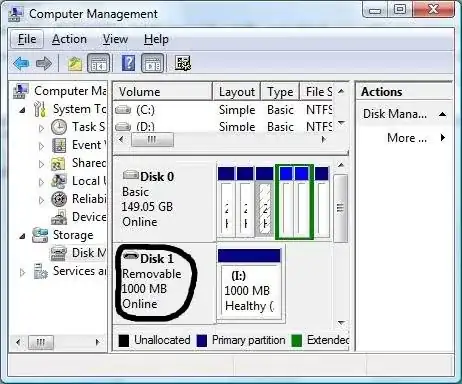
Task: Click Extended partition green legend swatch
Action: (x=296, y=340)
